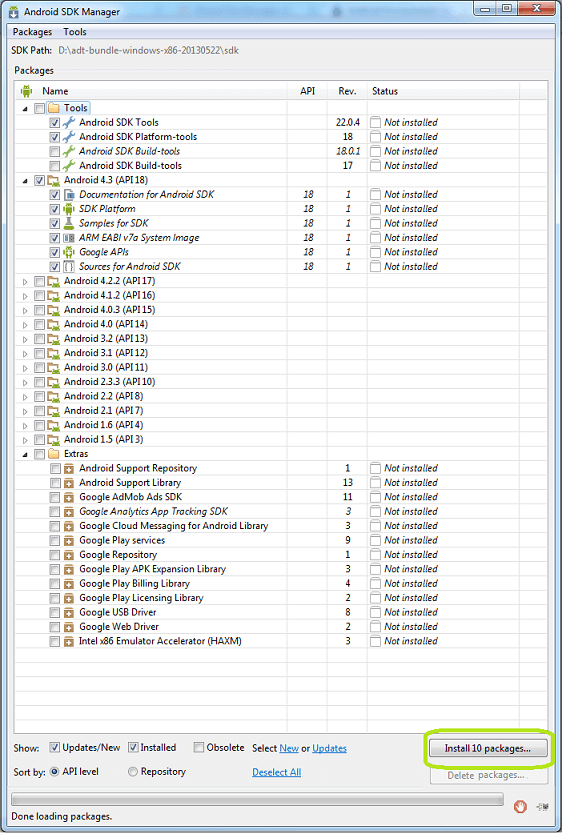This screenshot has height=834, width=562.
Task: Toggle the Updates/New show filter checkbox
Action: click(54, 747)
